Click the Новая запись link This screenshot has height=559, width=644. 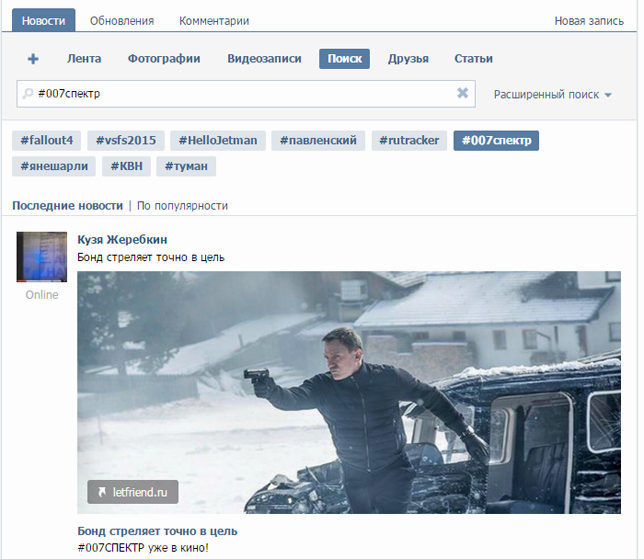589,21
